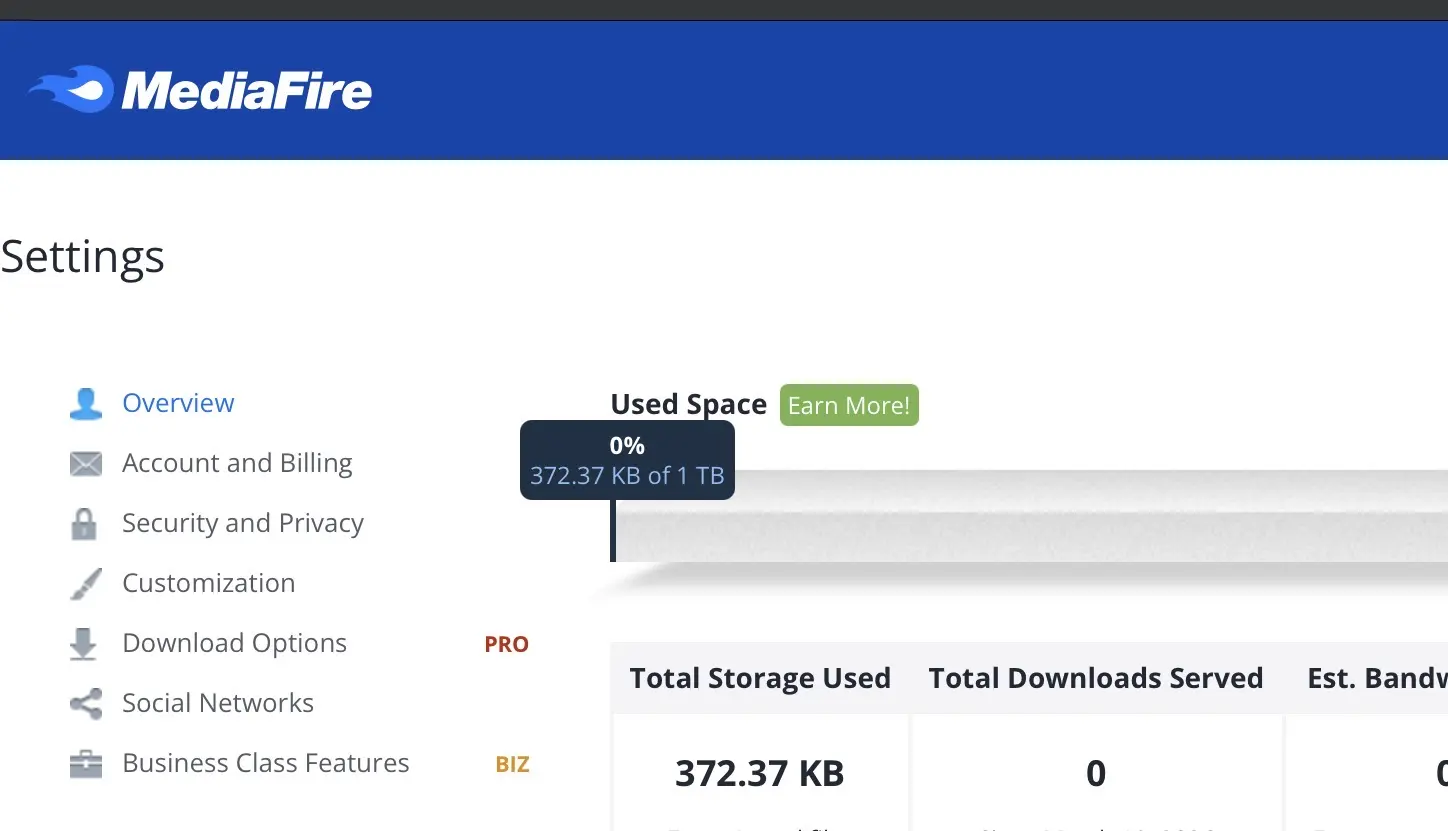Image resolution: width=1448 pixels, height=831 pixels.
Task: Click the used space progress bar
Action: point(1029,516)
